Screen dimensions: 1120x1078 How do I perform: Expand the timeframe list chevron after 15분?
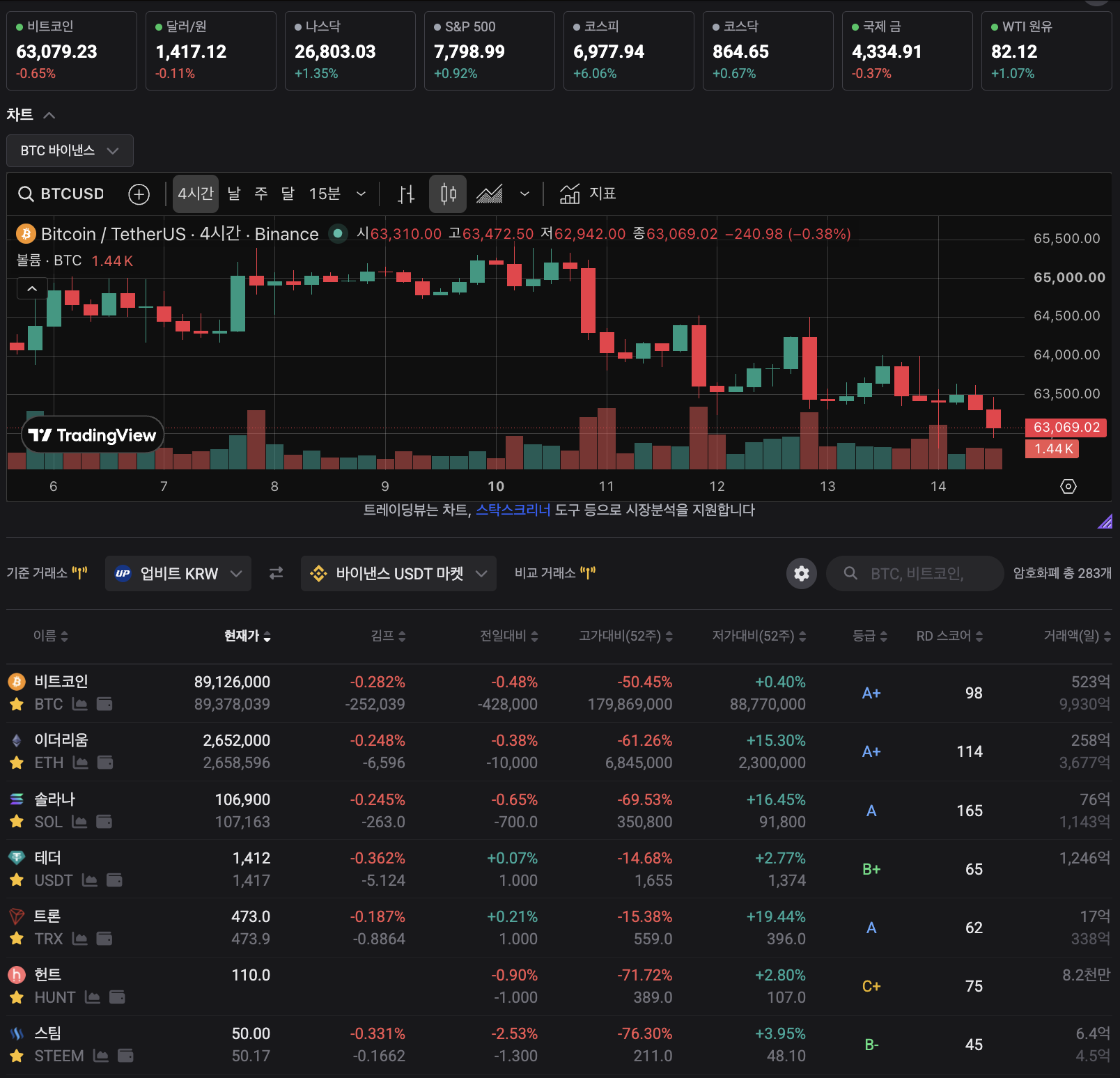click(x=361, y=194)
